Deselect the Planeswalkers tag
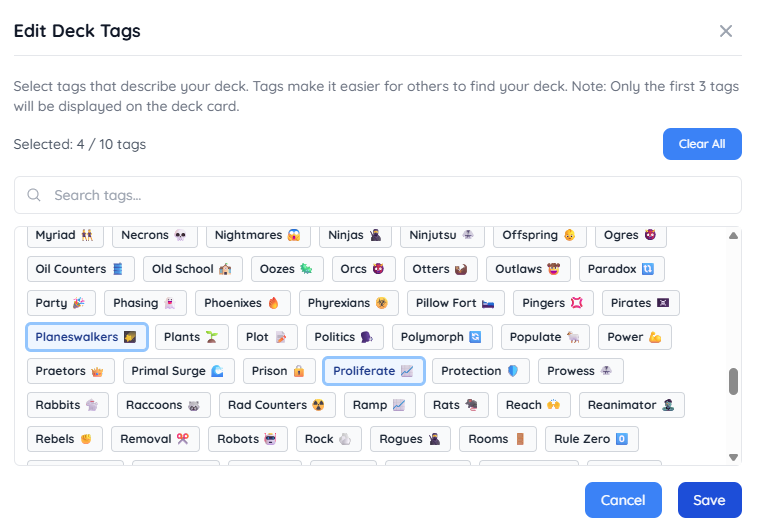The image size is (757, 529). (86, 337)
